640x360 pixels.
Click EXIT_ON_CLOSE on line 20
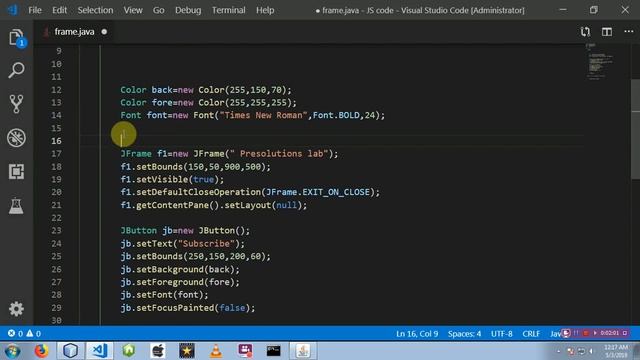click(336, 192)
